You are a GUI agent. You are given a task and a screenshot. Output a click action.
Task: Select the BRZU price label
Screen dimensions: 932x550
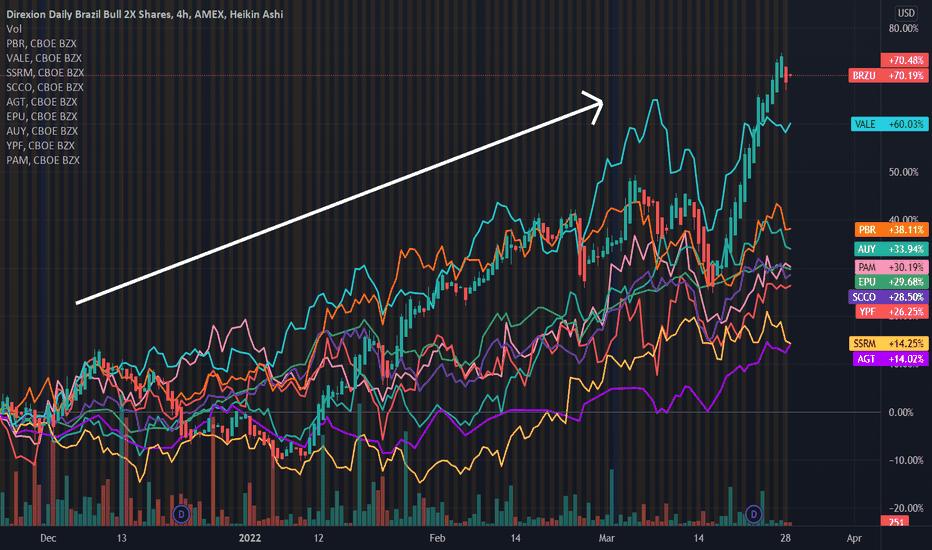[888, 76]
